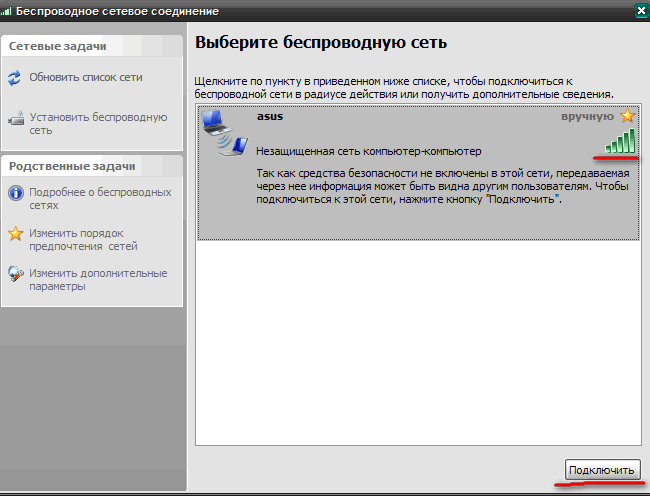Click the Подключить button

tap(602, 470)
